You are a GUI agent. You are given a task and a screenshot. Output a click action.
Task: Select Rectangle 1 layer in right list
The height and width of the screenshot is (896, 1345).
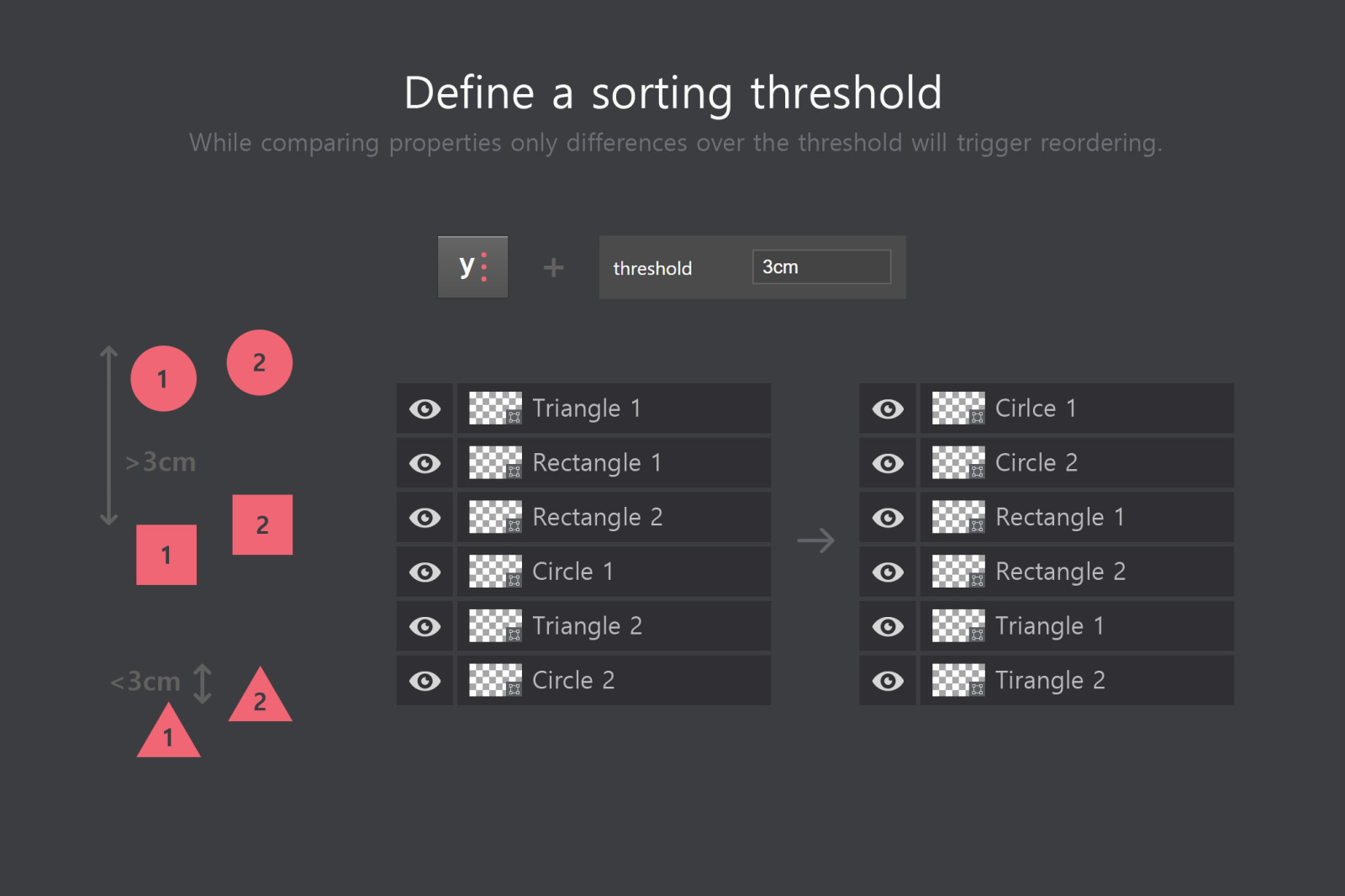click(1077, 517)
